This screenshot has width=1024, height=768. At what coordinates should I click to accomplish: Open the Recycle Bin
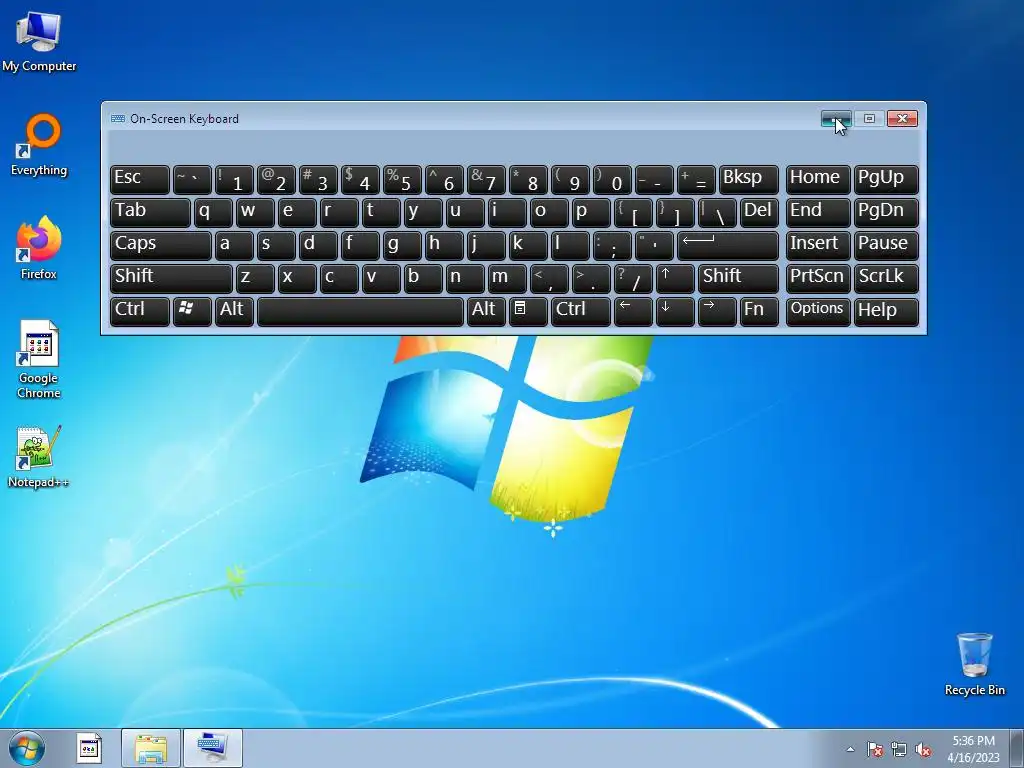(974, 664)
